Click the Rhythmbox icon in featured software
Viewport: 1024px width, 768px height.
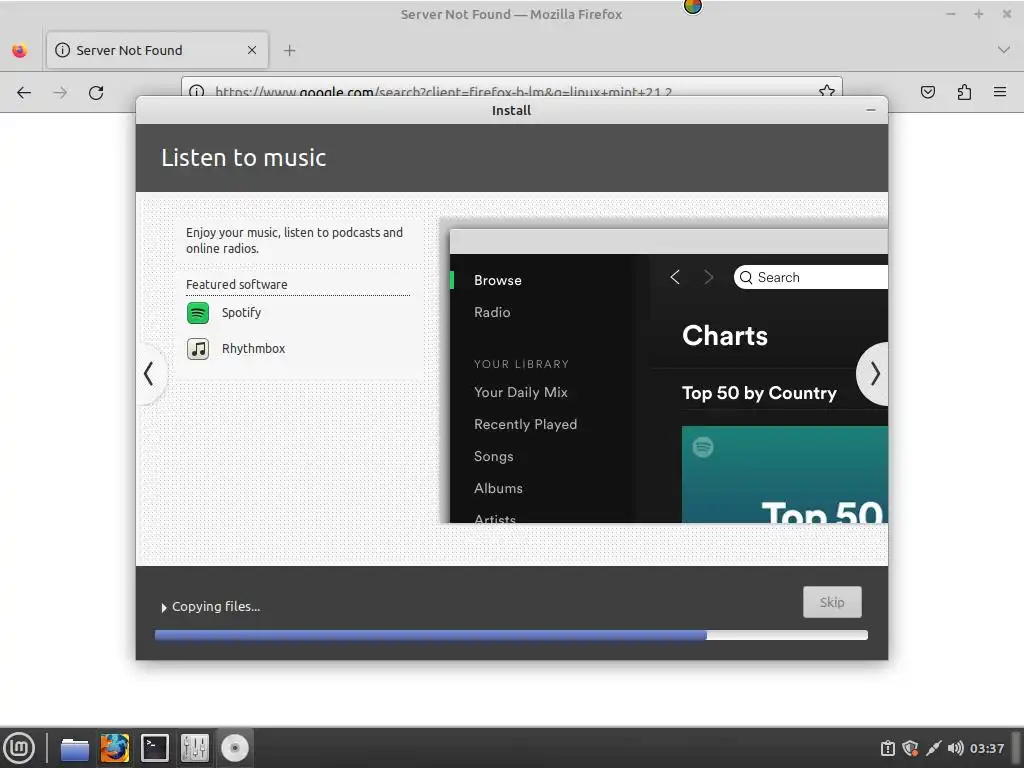point(198,349)
